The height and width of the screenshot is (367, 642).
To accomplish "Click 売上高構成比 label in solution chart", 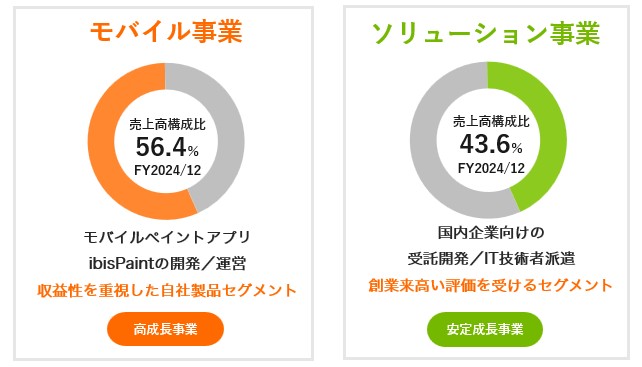I will pyautogui.click(x=491, y=121).
